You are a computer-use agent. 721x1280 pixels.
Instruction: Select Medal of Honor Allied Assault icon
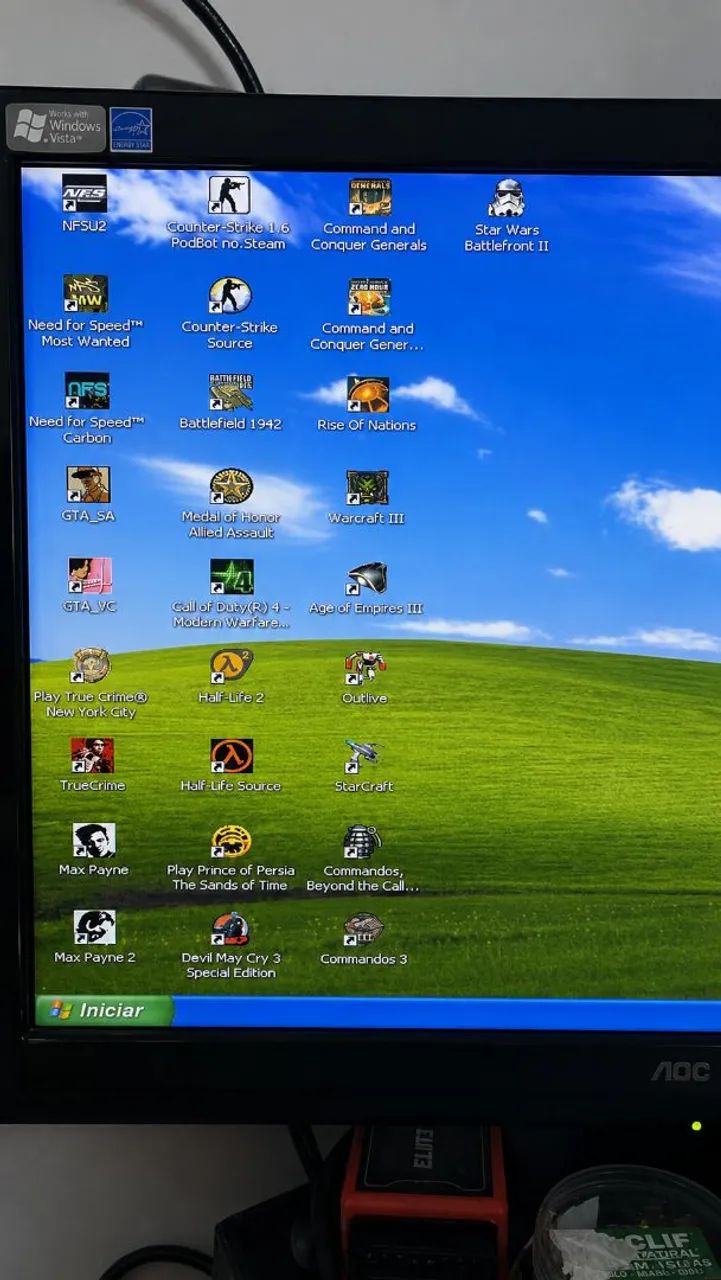[231, 486]
